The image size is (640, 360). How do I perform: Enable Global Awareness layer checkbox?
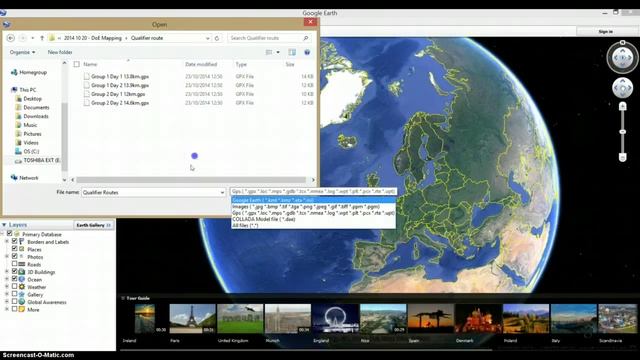(14, 302)
